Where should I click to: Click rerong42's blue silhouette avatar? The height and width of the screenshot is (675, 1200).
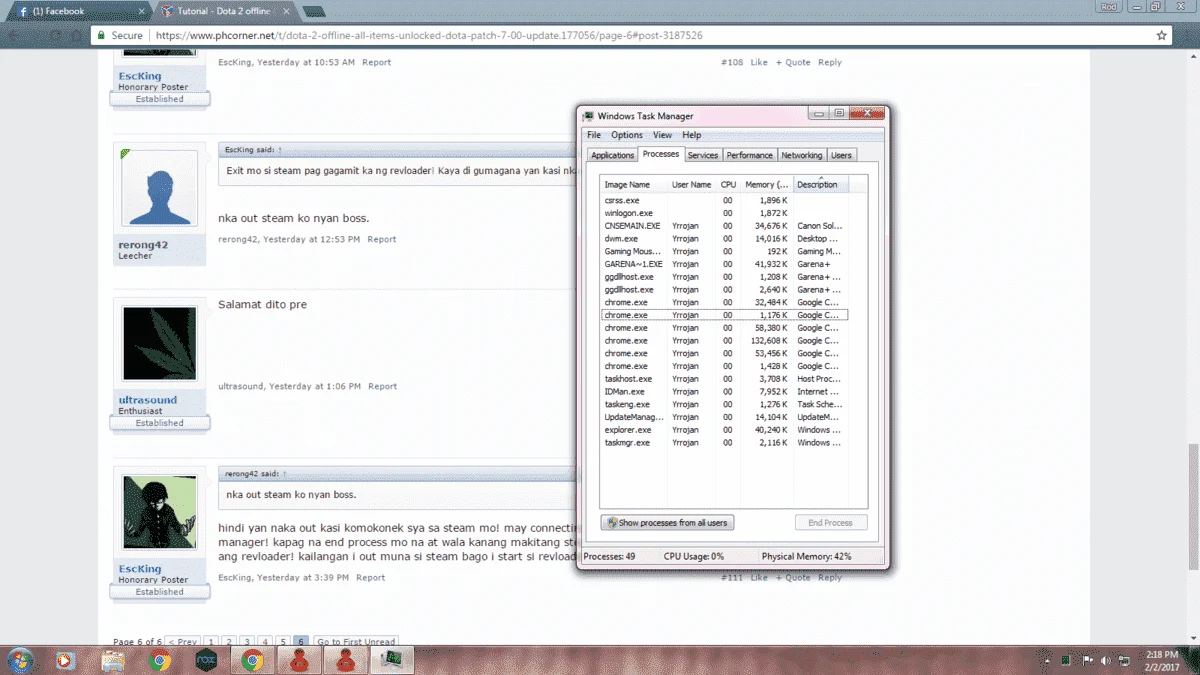click(x=159, y=189)
